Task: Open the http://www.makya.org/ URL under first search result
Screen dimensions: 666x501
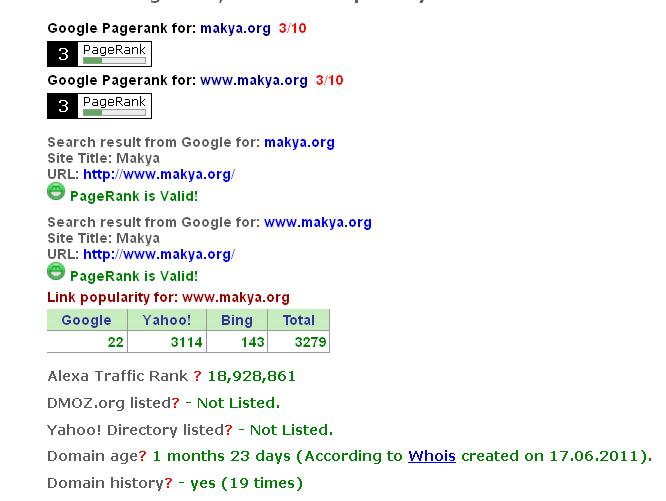Action: coord(159,175)
